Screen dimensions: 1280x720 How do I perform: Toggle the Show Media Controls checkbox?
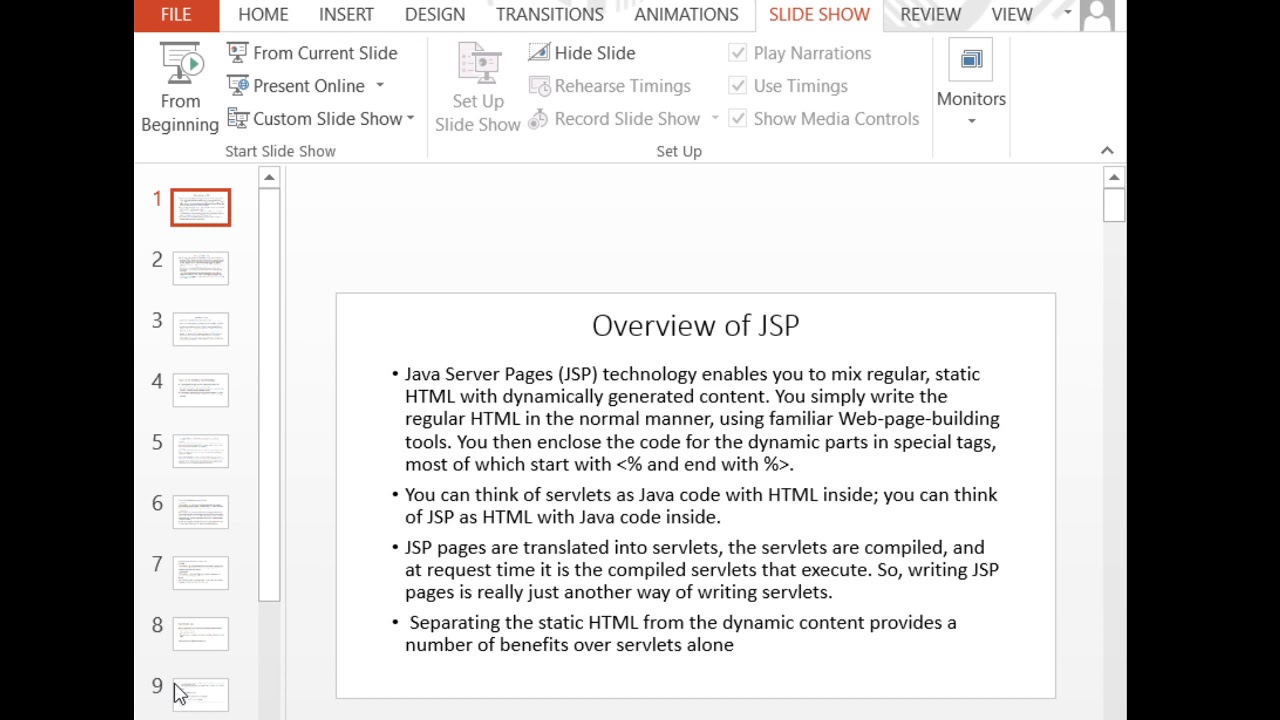click(x=738, y=119)
